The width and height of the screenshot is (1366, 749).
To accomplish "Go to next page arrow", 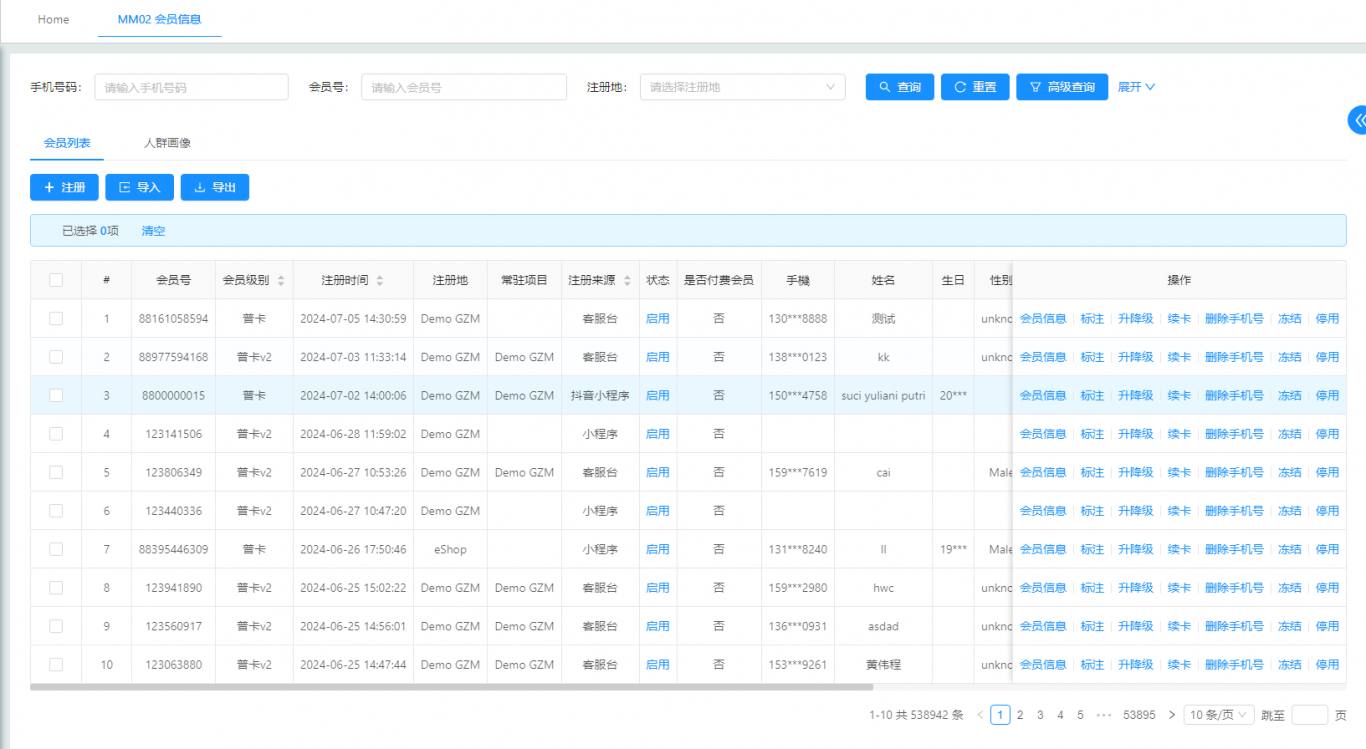I will (1172, 715).
